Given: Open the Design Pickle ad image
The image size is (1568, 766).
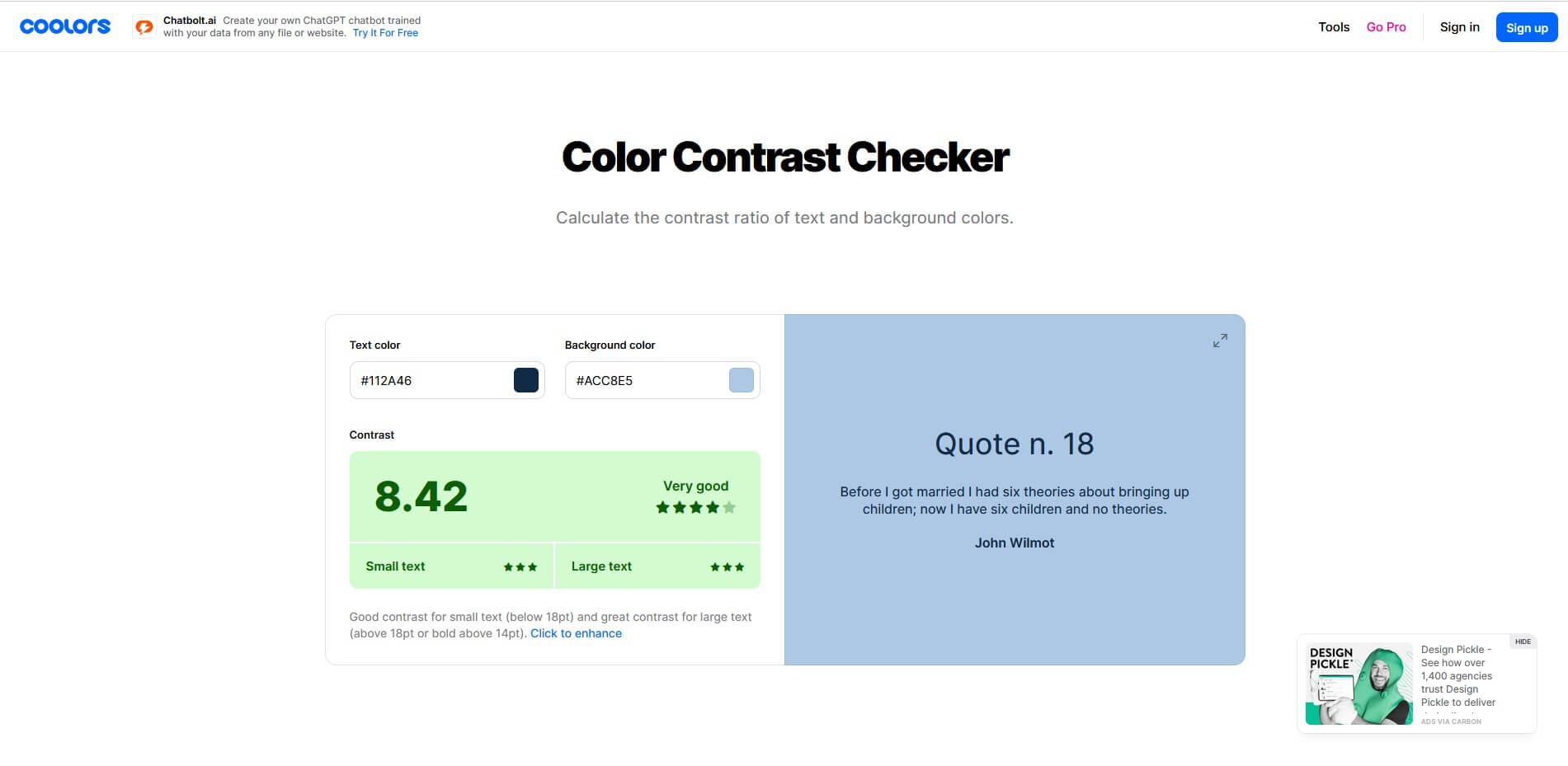Looking at the screenshot, I should click(1358, 684).
